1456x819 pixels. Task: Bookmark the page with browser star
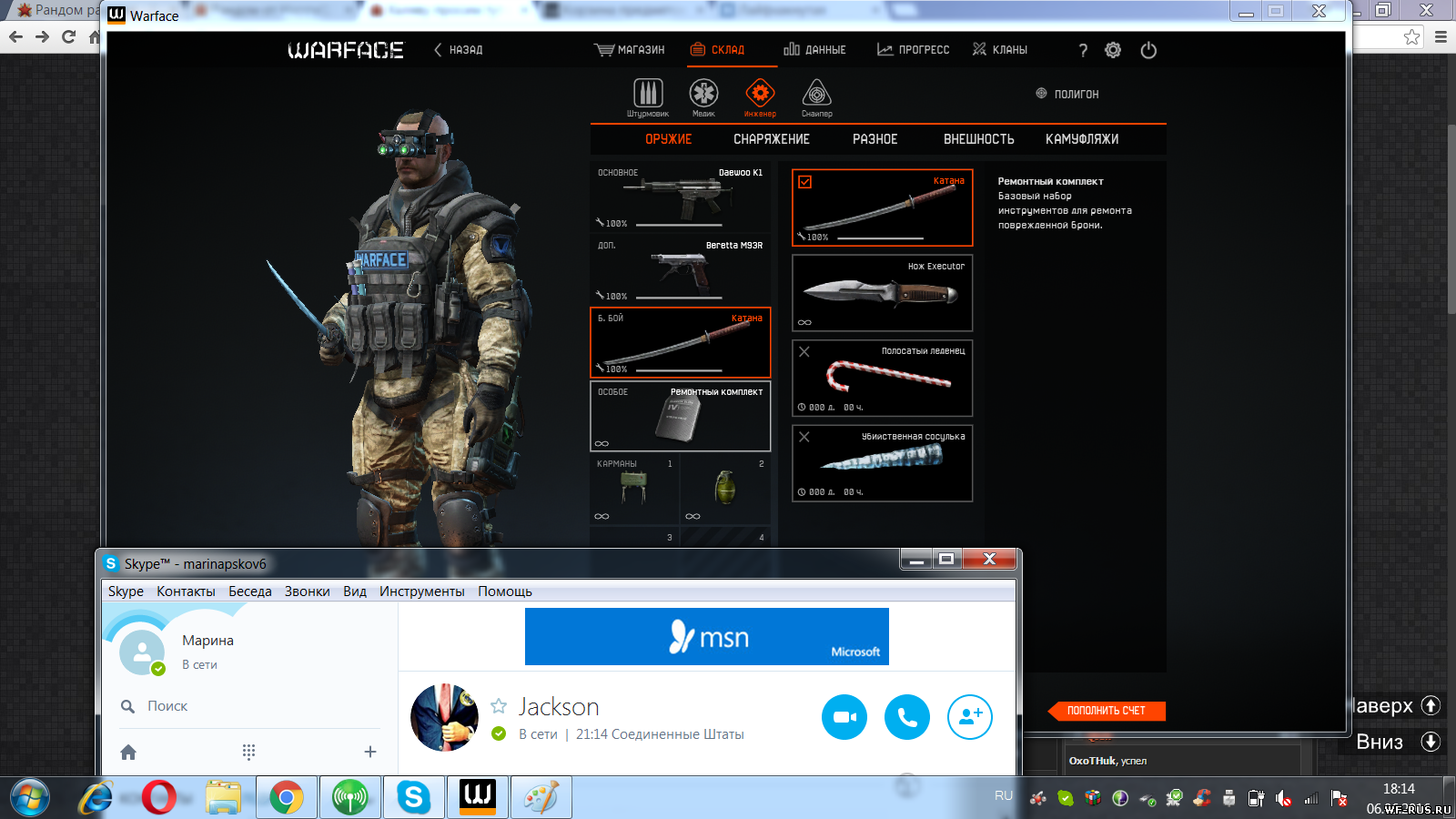[x=1411, y=37]
